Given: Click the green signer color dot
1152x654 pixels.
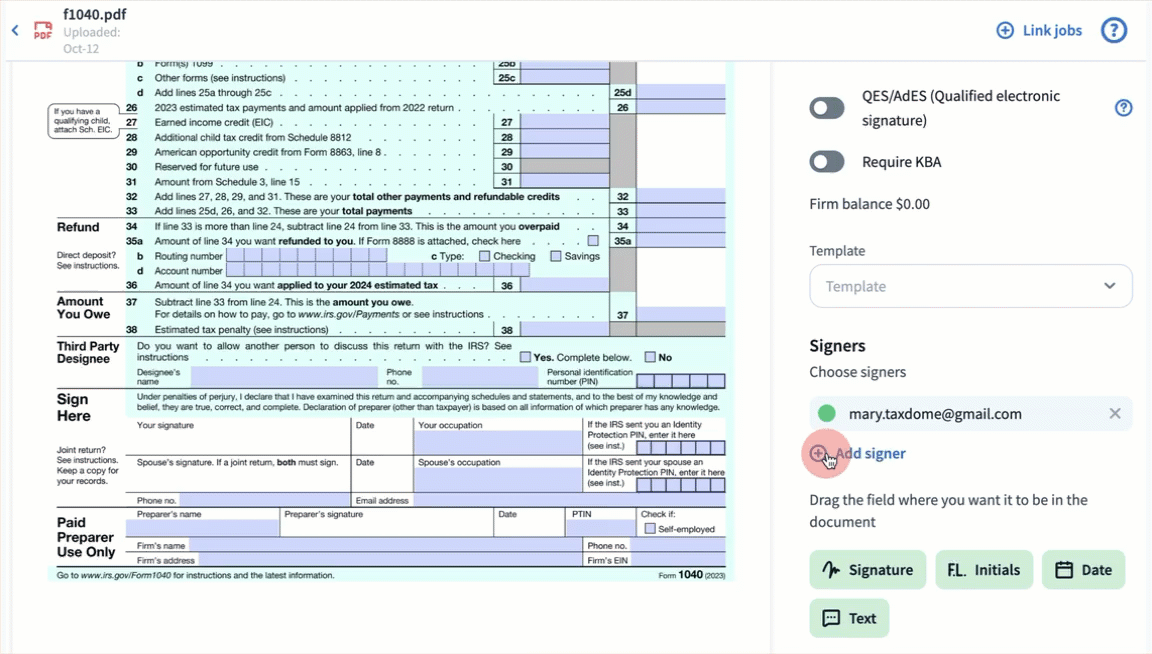Looking at the screenshot, I should [826, 414].
